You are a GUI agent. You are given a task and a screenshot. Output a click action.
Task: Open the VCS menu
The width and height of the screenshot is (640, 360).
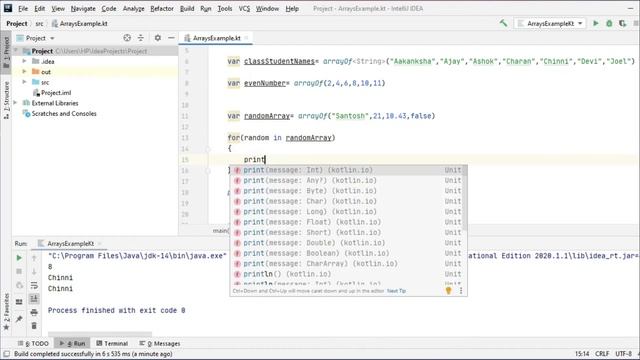click(x=244, y=9)
